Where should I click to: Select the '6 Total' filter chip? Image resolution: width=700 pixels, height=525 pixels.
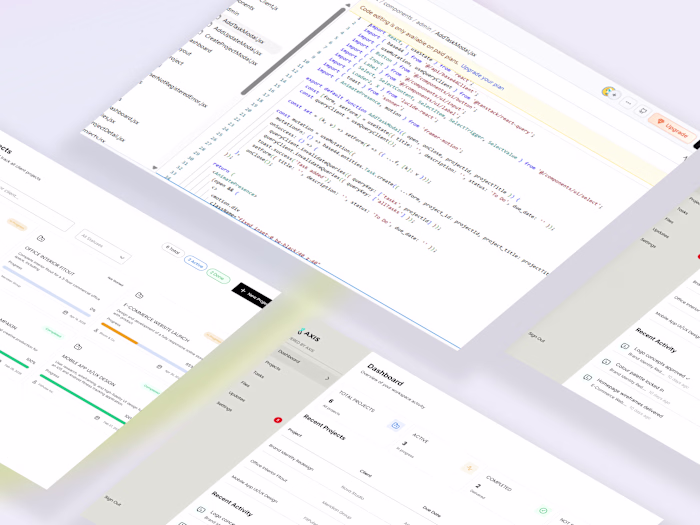point(173,252)
